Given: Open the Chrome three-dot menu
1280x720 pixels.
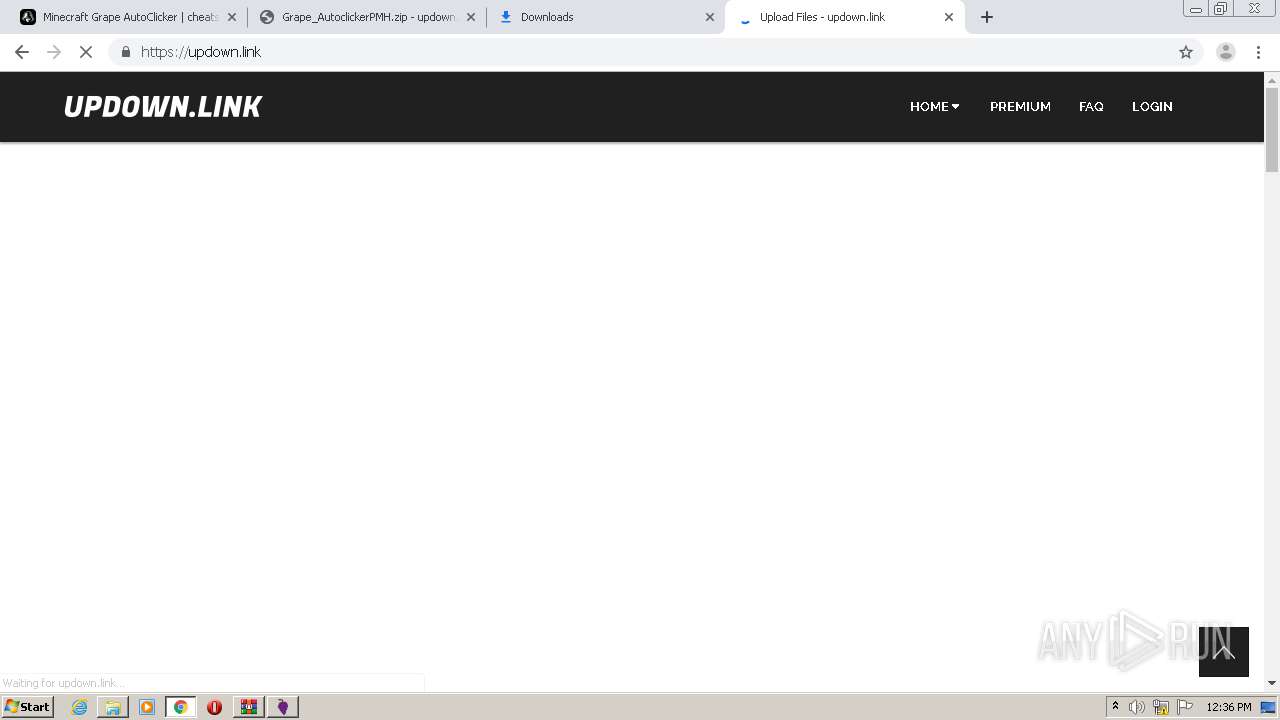Looking at the screenshot, I should (x=1258, y=52).
